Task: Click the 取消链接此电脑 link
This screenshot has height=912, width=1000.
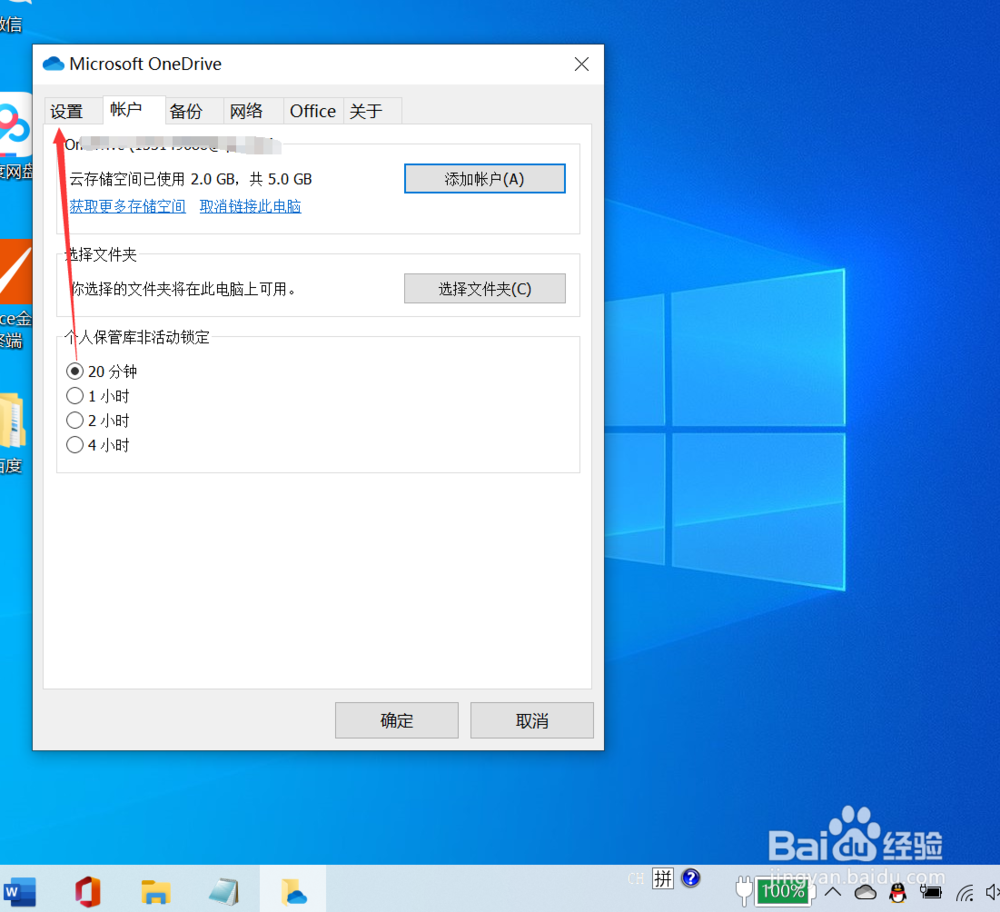Action: click(250, 206)
